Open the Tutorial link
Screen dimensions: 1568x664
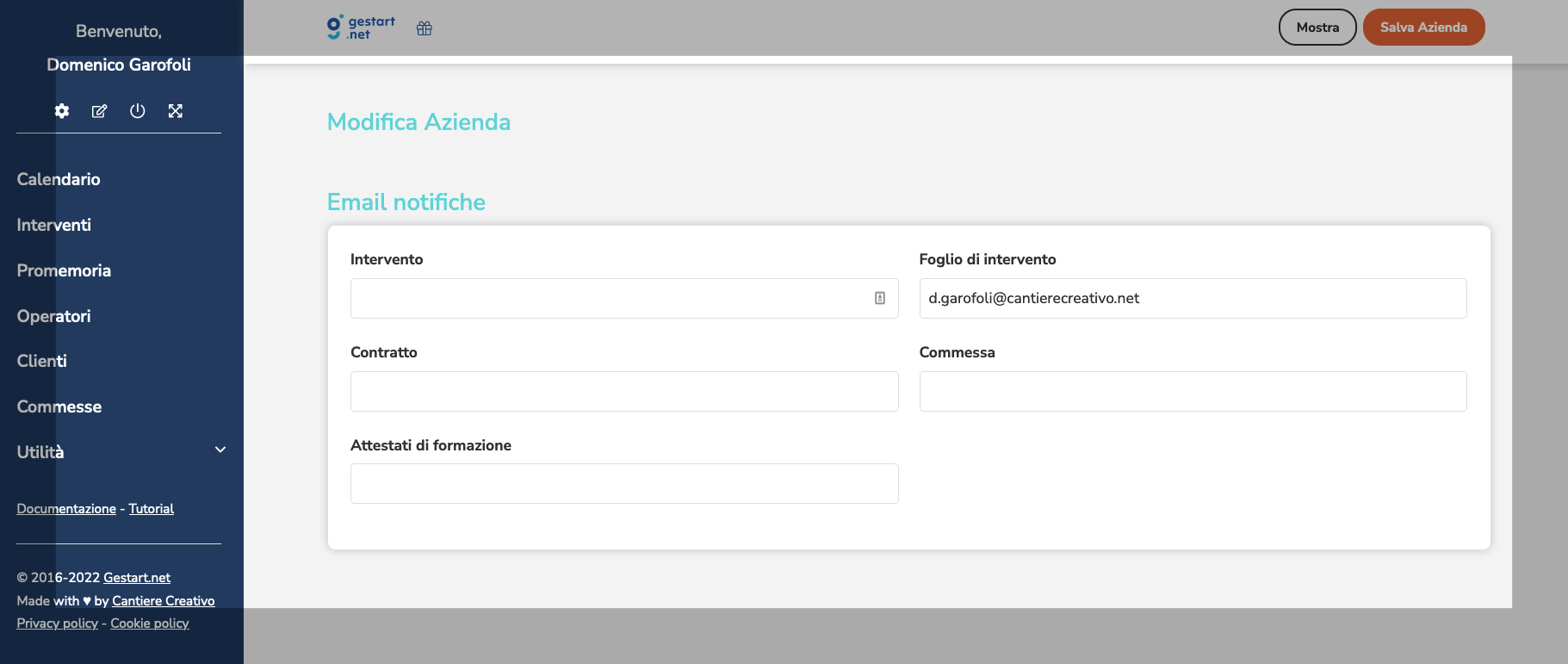tap(152, 509)
